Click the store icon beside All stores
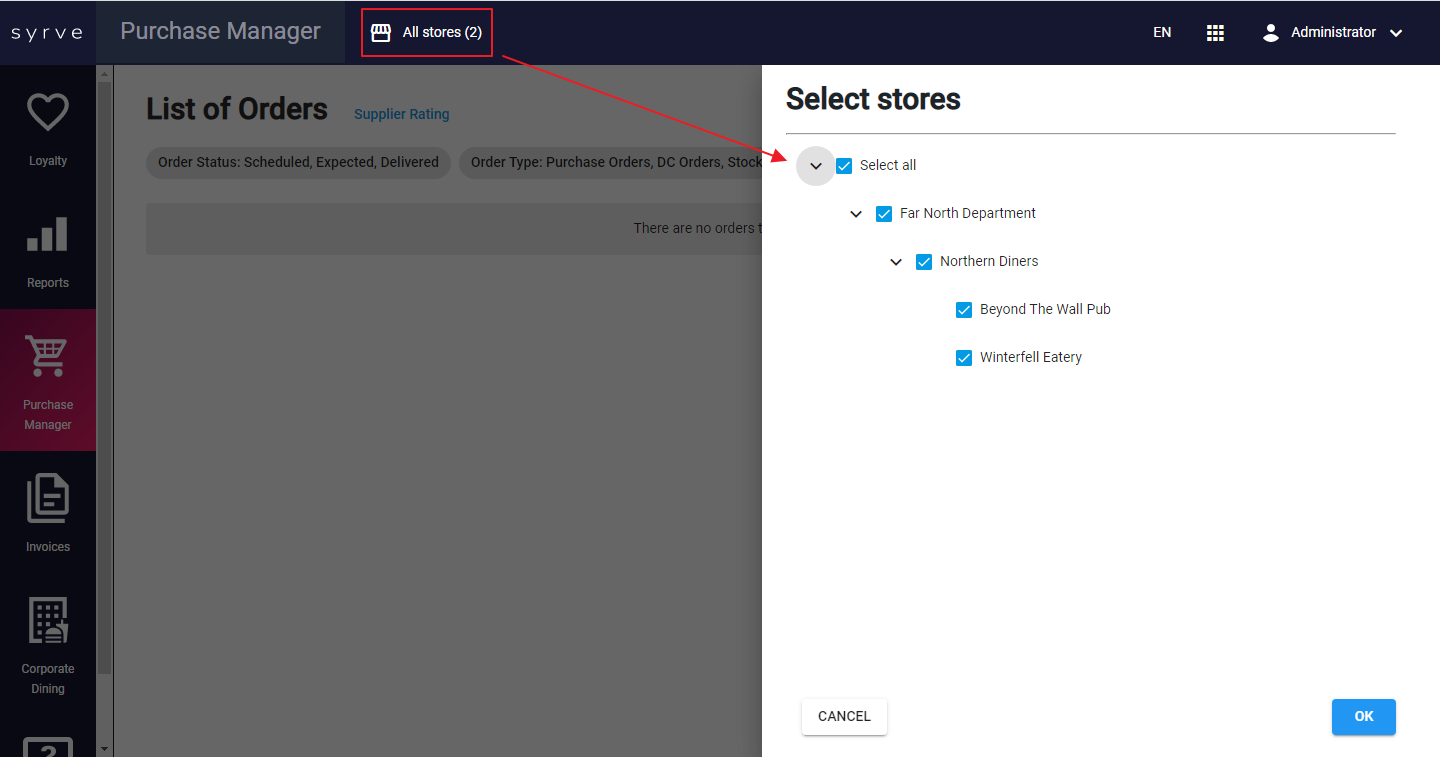 pos(381,33)
